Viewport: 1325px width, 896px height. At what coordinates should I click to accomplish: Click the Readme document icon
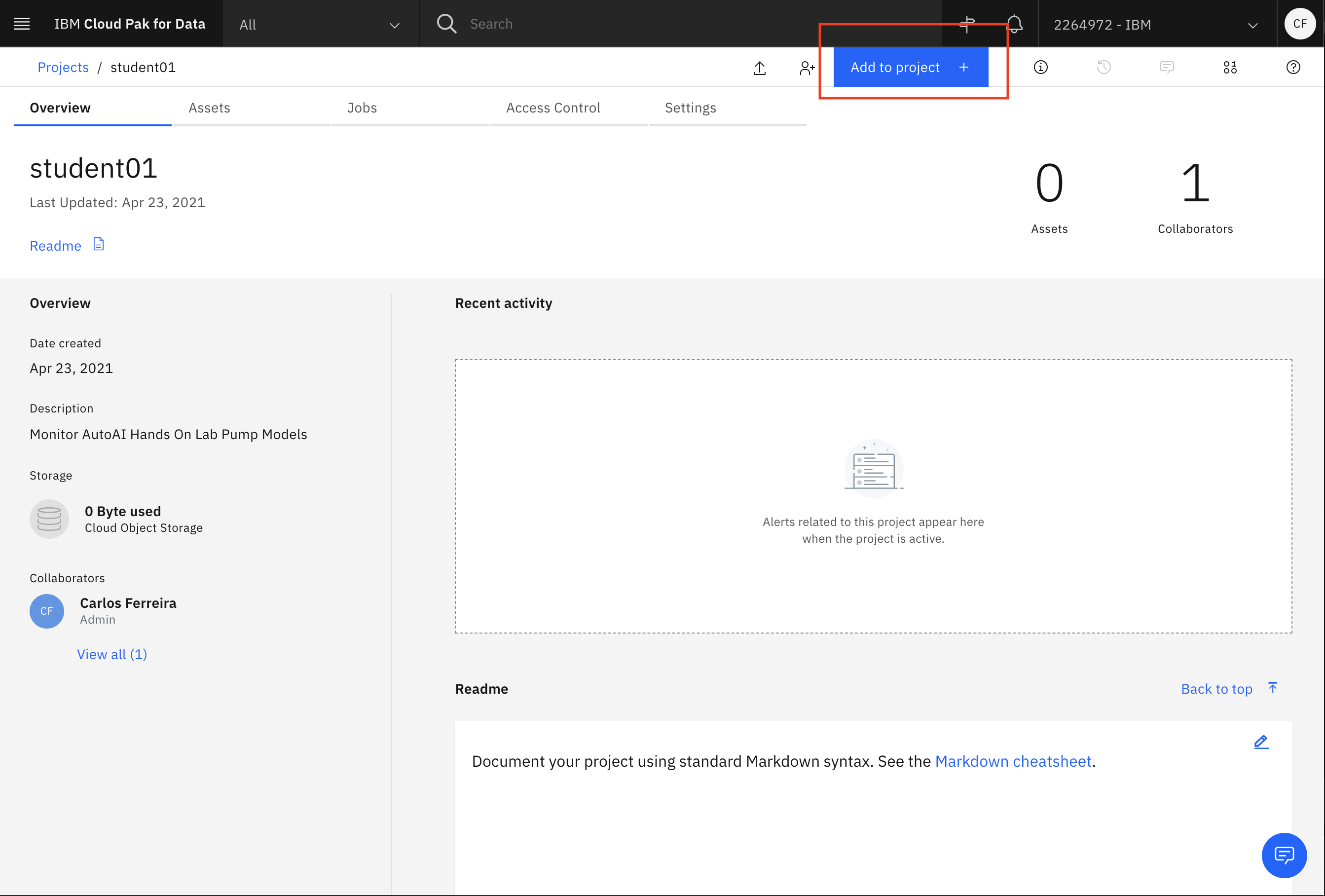point(99,244)
